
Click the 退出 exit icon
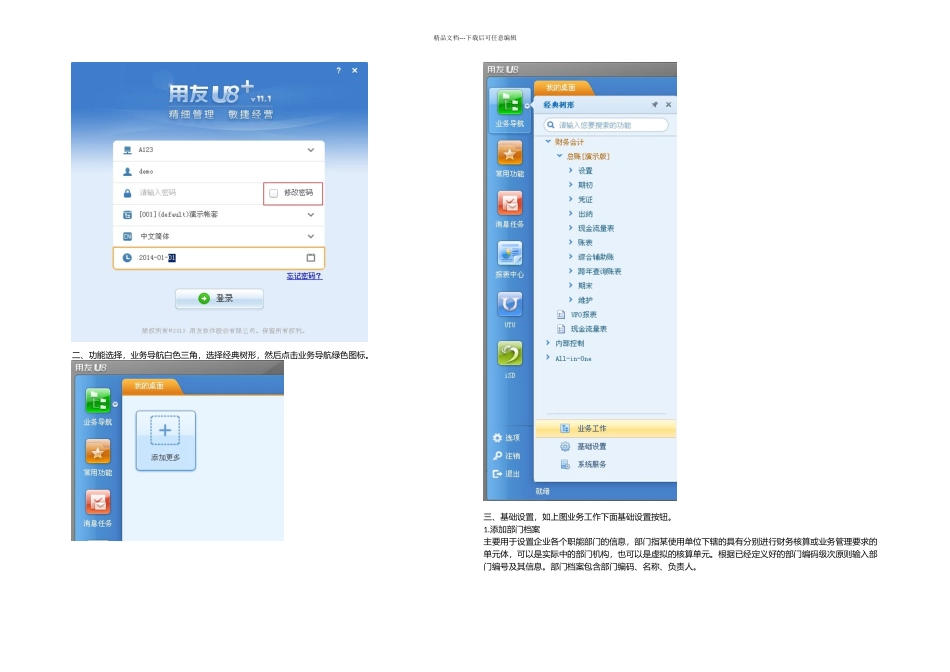[x=497, y=474]
